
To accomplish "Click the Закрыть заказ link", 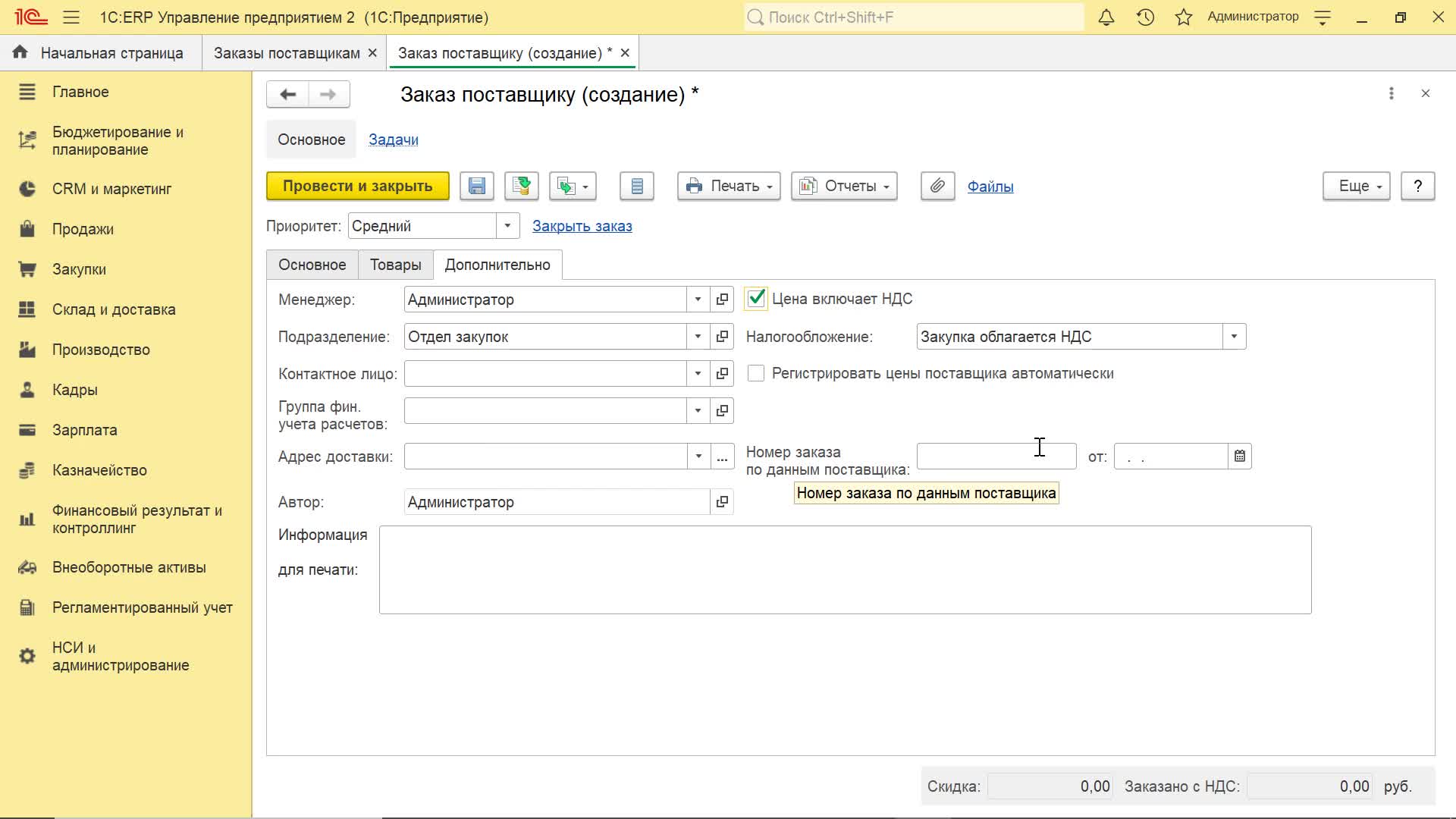I will (582, 226).
